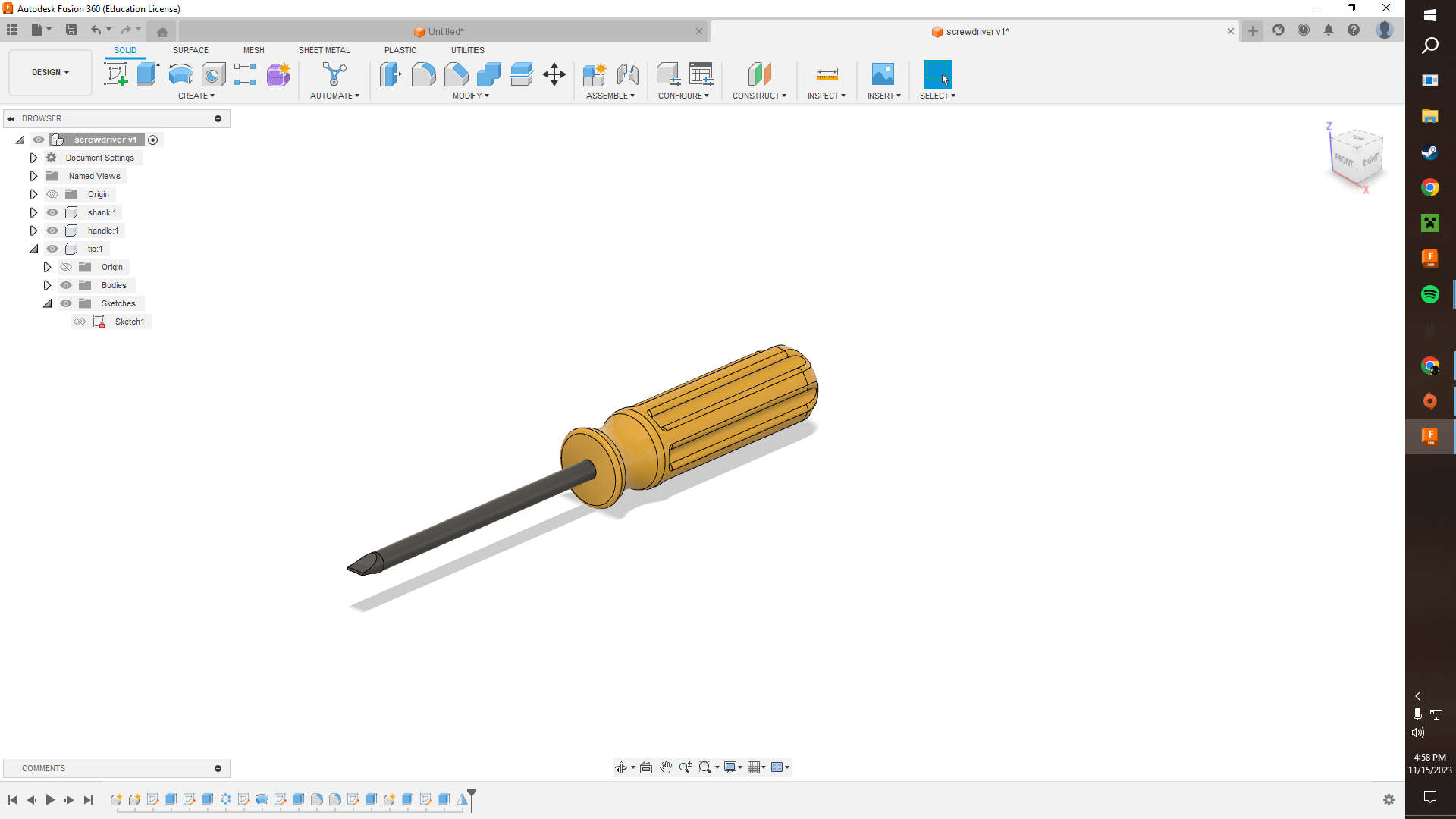Toggle visibility of handle:1
This screenshot has height=819, width=1456.
52,231
